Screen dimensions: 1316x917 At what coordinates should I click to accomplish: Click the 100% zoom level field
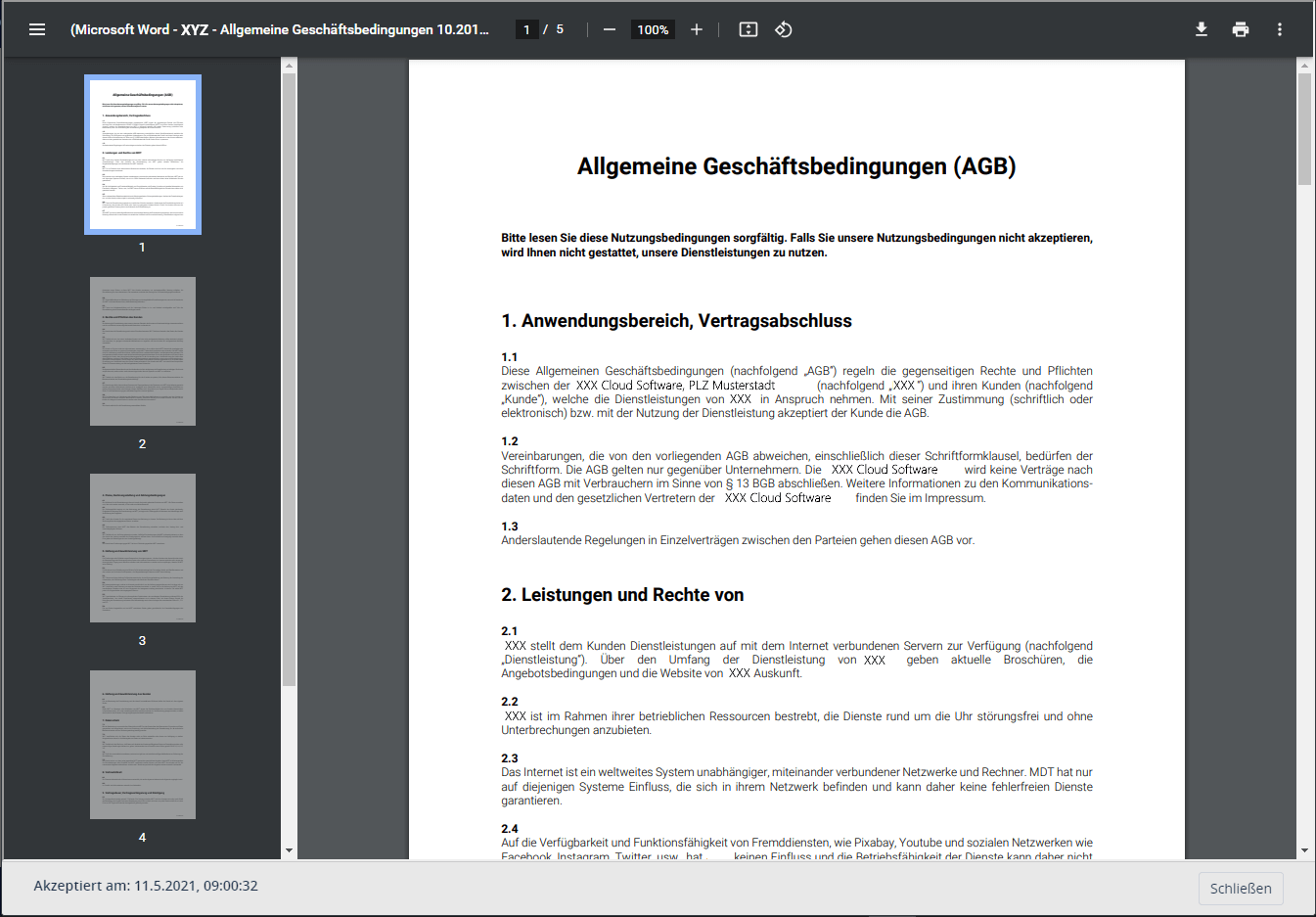click(653, 29)
